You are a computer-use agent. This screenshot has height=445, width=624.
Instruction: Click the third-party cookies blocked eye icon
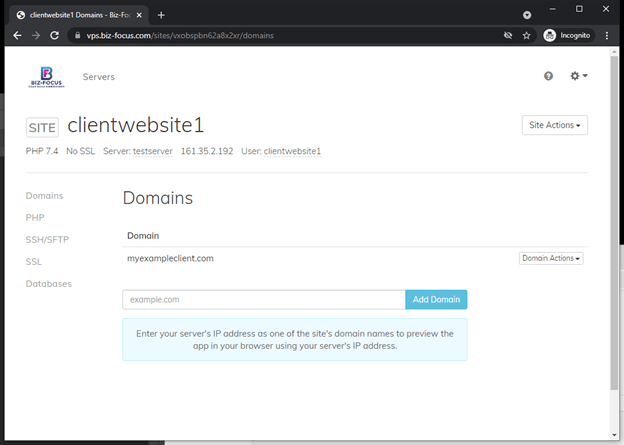508,35
